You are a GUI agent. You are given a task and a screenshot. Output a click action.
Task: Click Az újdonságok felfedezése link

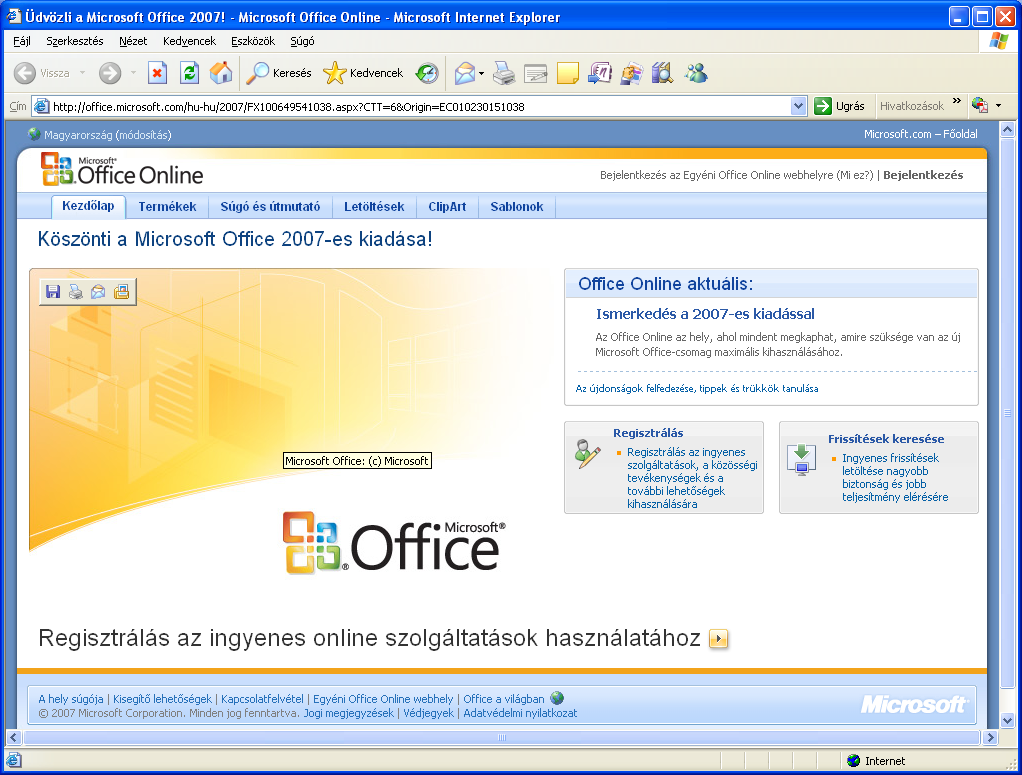point(697,388)
